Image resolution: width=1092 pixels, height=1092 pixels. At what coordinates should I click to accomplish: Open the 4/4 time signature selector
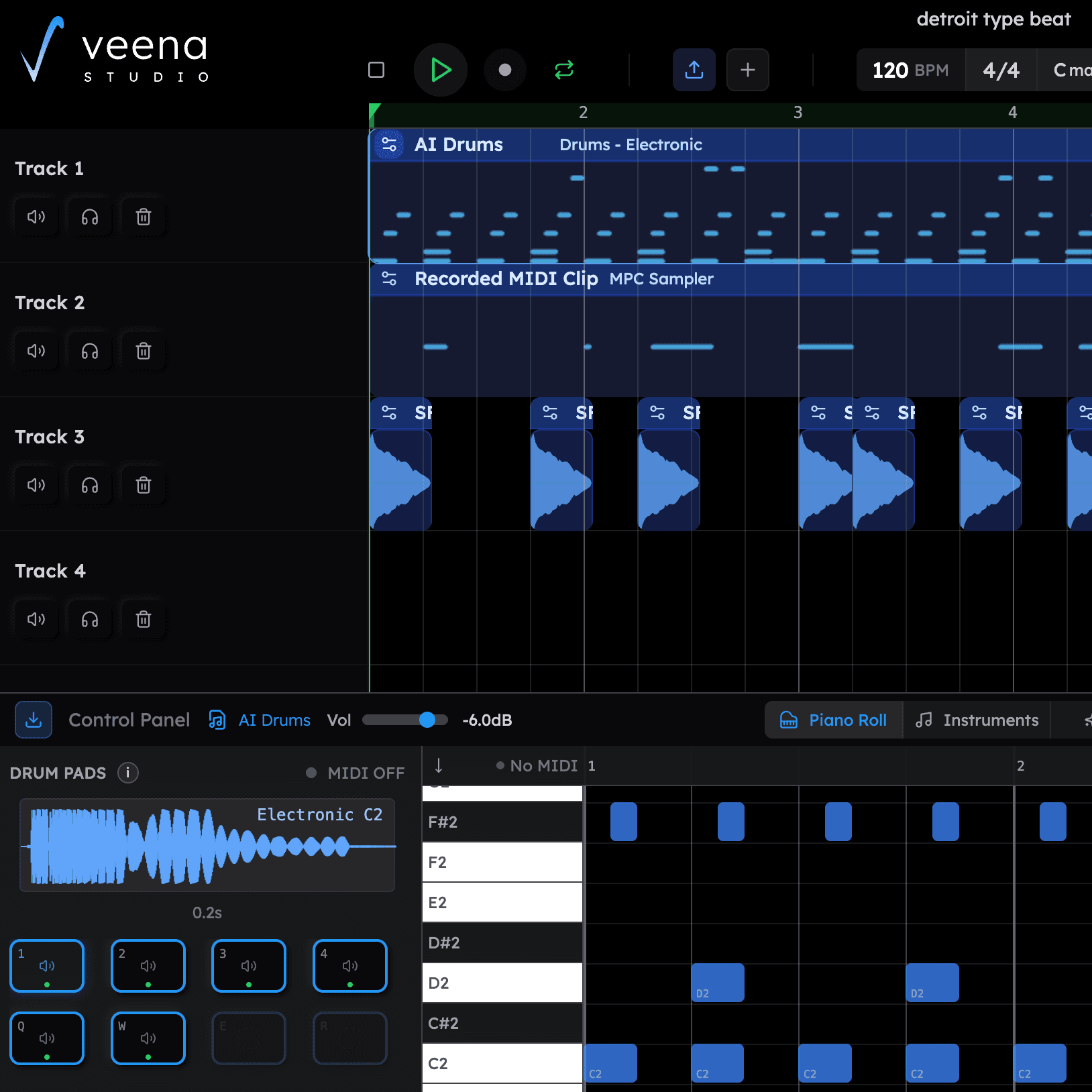tap(1001, 70)
